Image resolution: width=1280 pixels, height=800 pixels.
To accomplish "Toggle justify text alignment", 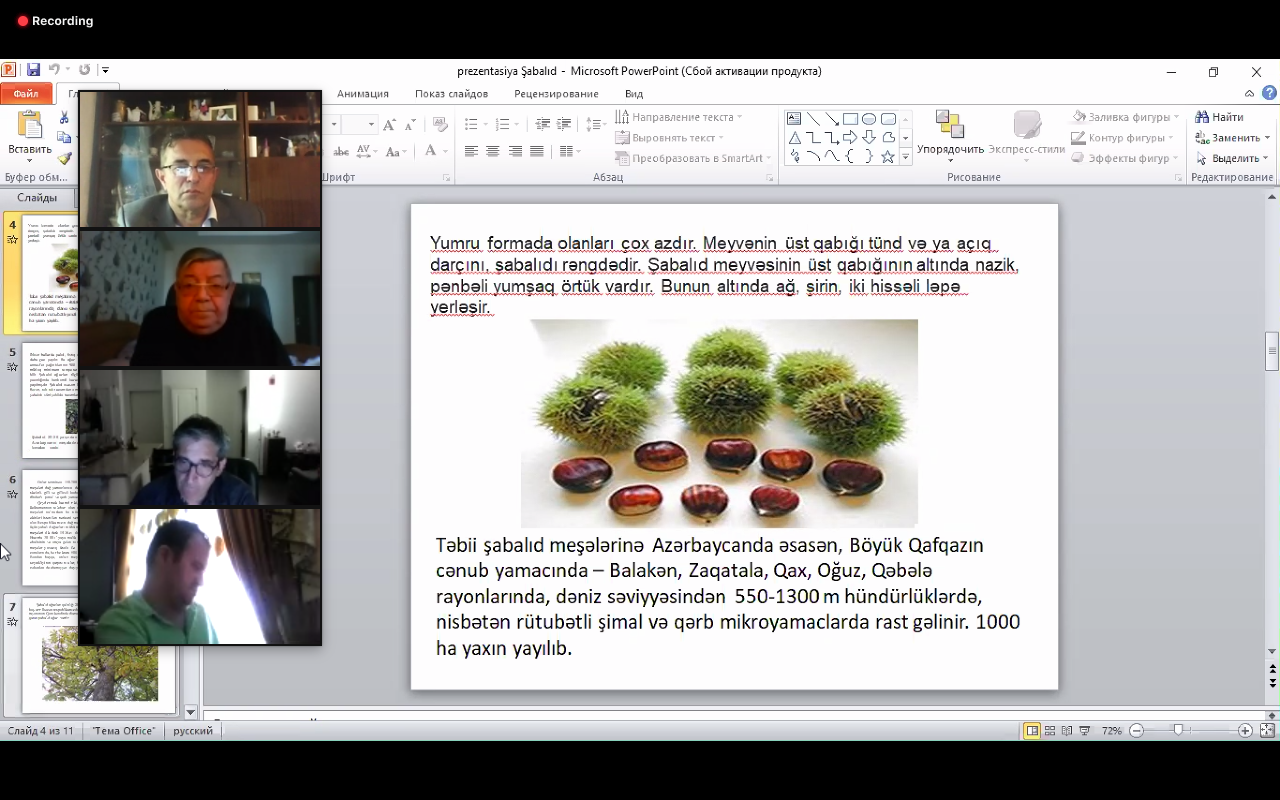I will [537, 151].
